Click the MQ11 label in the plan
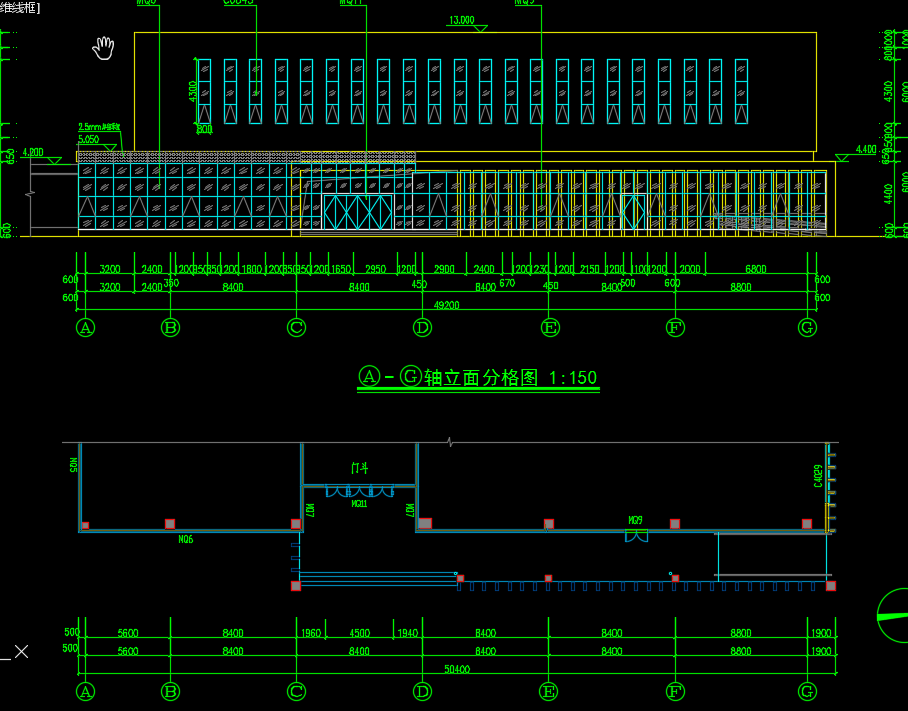The height and width of the screenshot is (711, 908). point(360,504)
